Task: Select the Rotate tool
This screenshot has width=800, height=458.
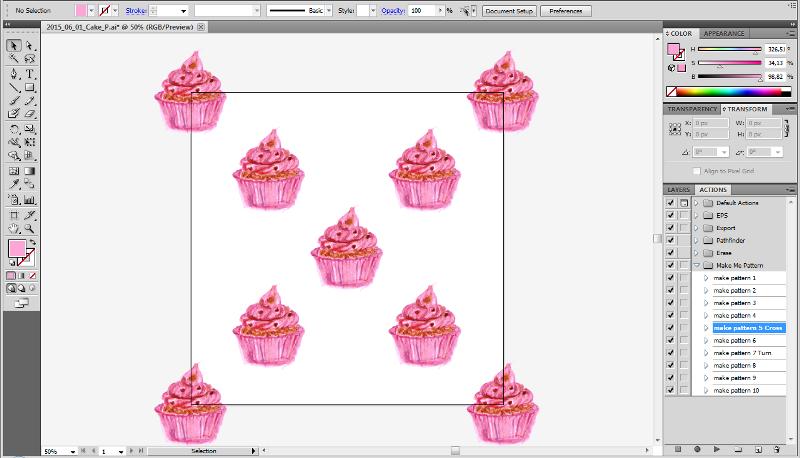Action: tap(14, 129)
